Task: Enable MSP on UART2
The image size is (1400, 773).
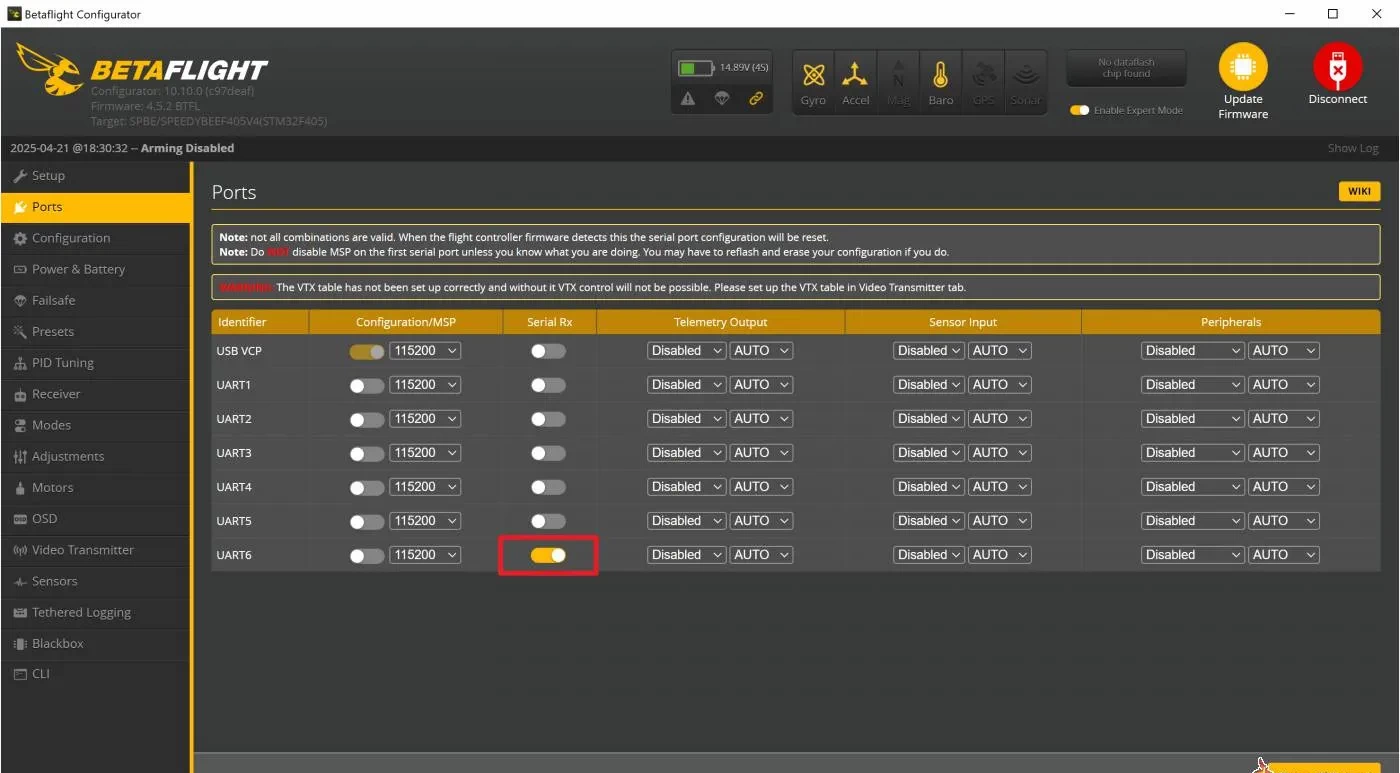Action: tap(367, 419)
